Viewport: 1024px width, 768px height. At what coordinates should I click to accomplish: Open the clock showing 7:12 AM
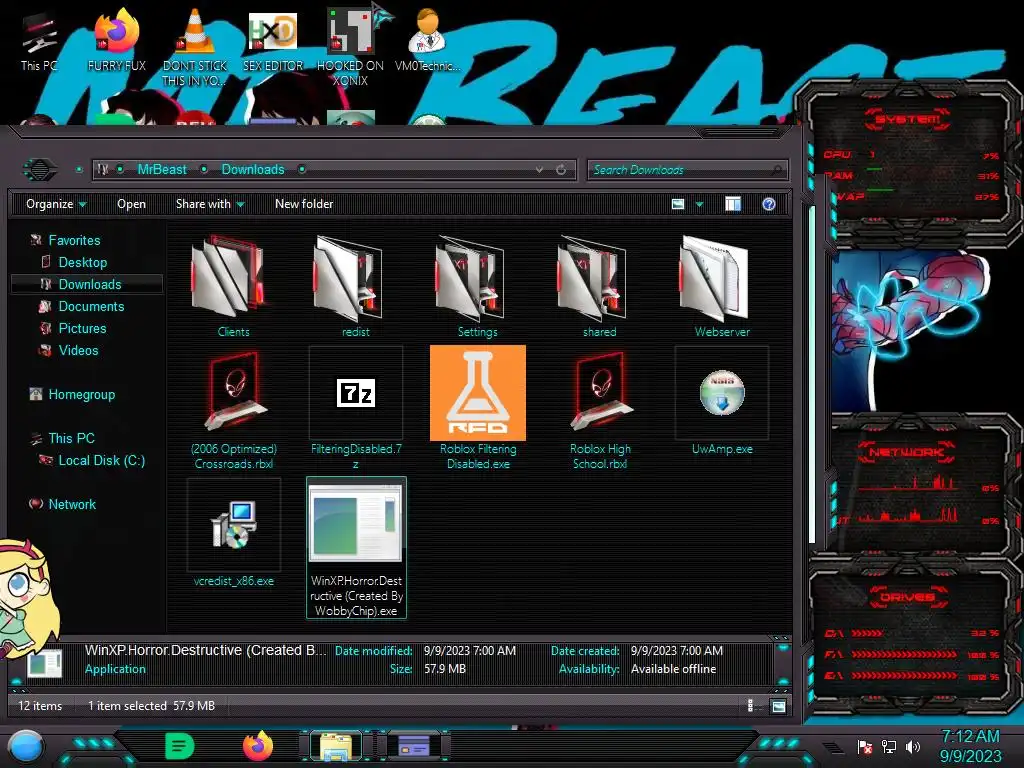(970, 746)
